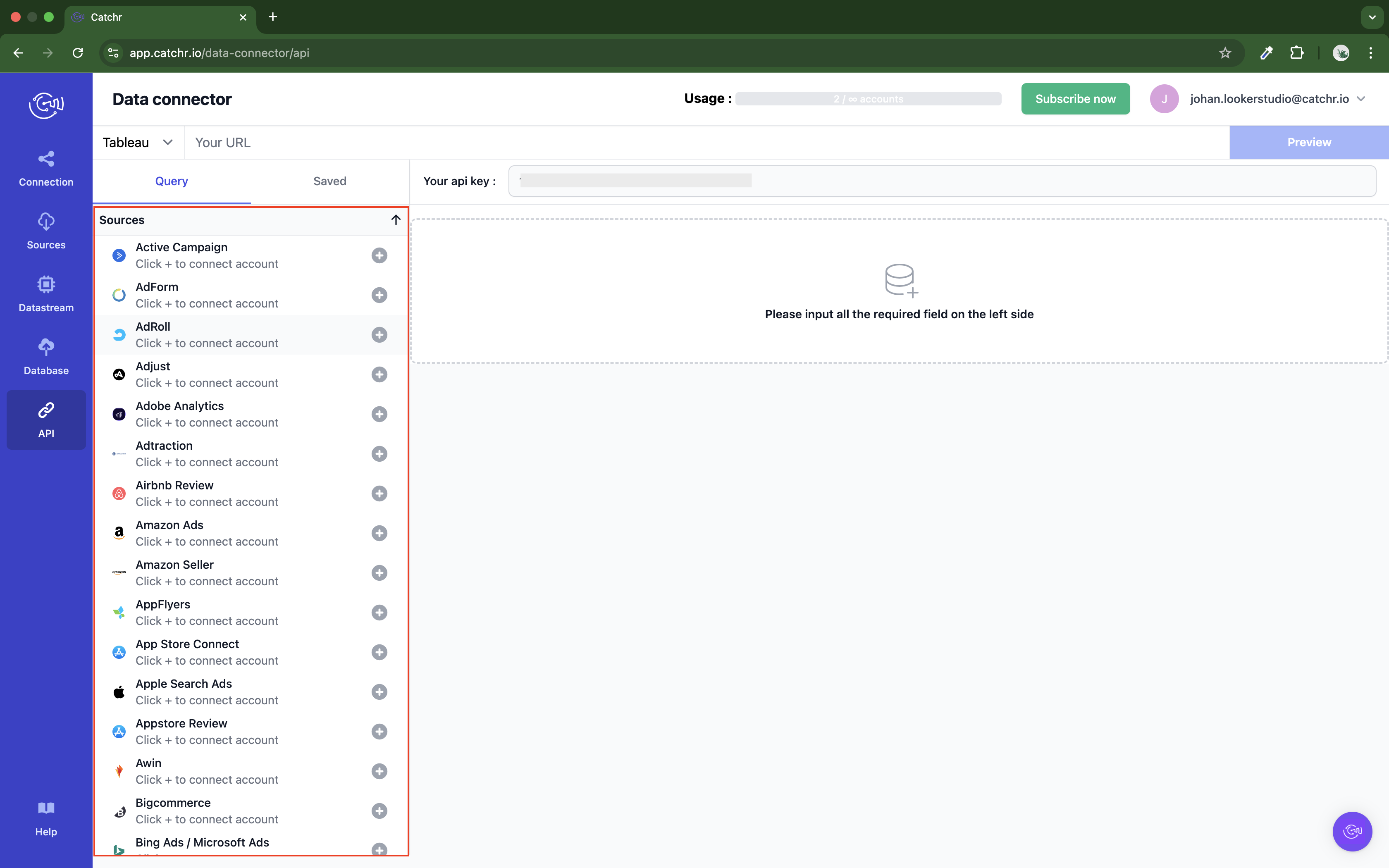Add an Airbnb Review account with plus icon
The image size is (1389, 868).
click(379, 494)
